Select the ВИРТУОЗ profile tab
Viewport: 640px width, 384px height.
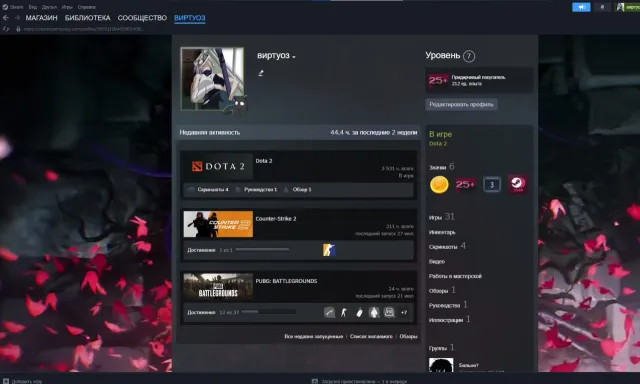(190, 18)
